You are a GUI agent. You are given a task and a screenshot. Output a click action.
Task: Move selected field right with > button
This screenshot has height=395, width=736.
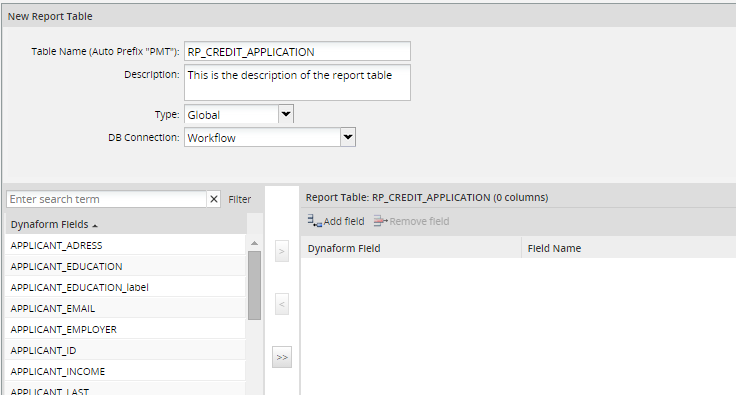[x=282, y=251]
